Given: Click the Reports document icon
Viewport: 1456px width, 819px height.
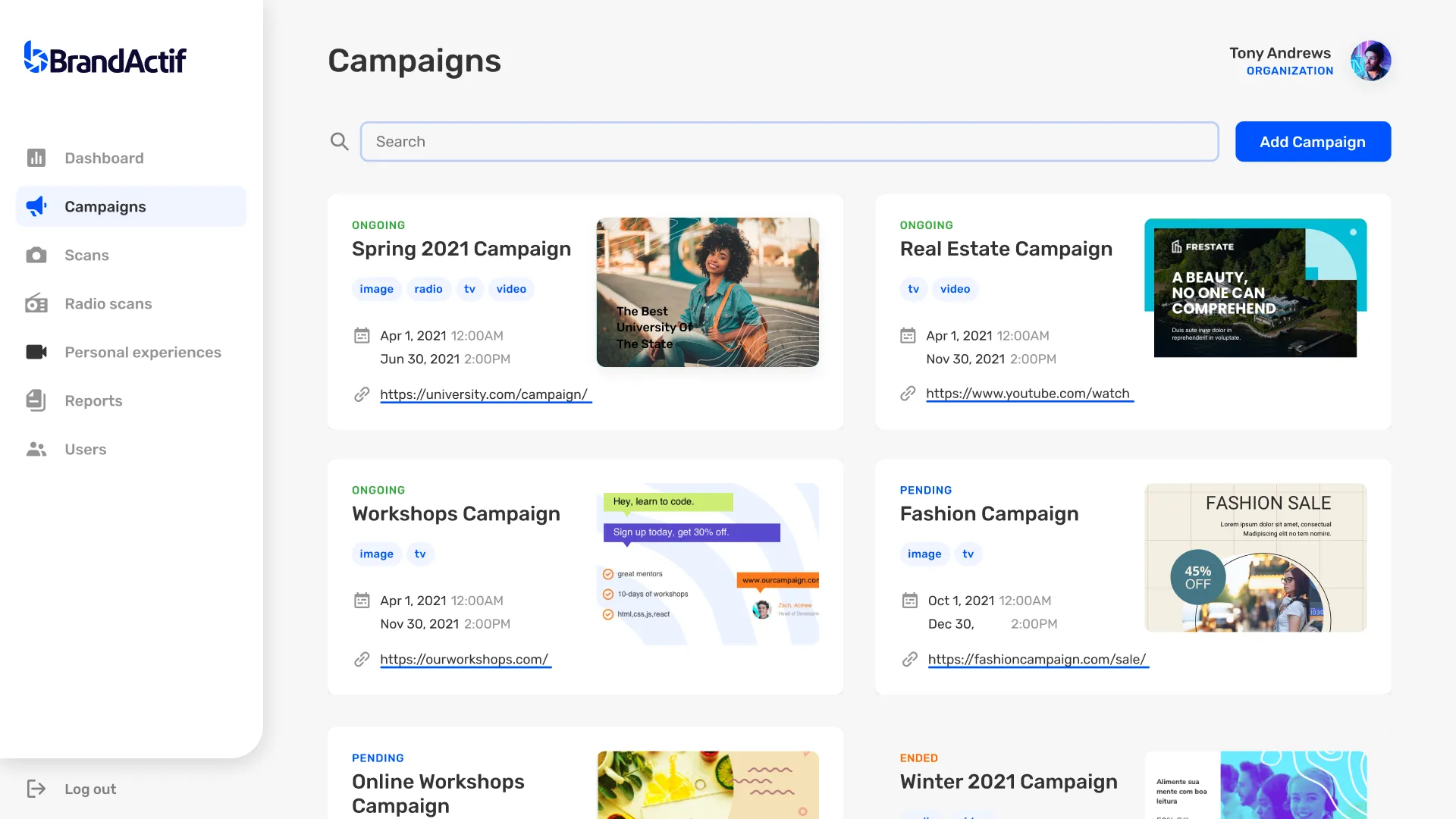Looking at the screenshot, I should 36,400.
